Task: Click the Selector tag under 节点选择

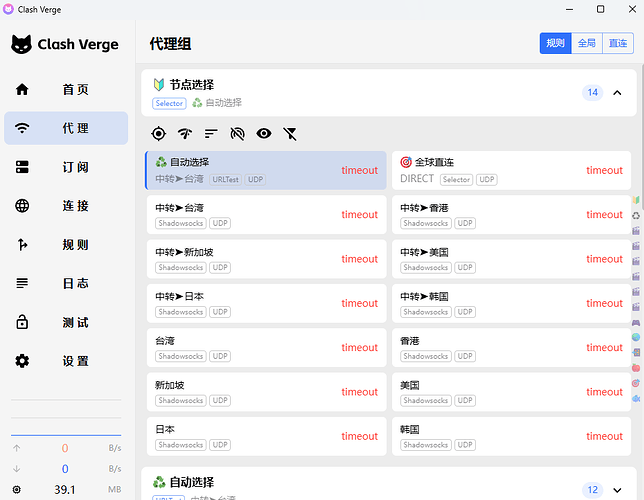Action: pos(169,103)
